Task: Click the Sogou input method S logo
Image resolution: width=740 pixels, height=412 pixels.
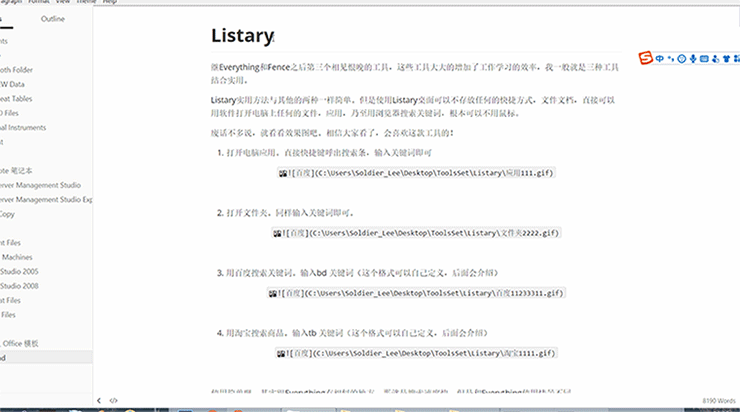Action: (x=646, y=58)
